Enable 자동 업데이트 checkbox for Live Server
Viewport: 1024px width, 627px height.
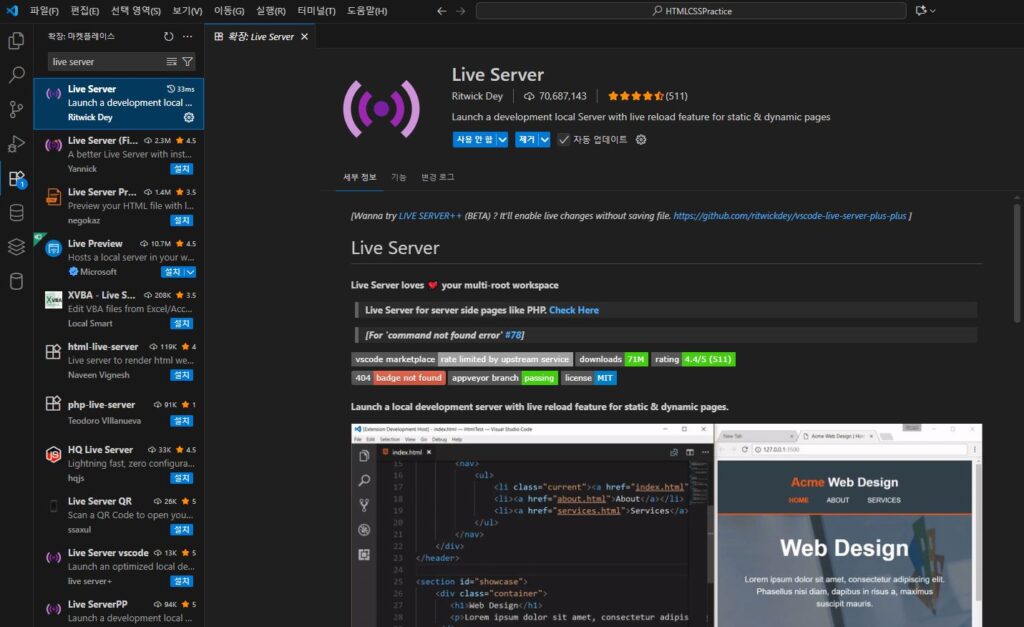[x=564, y=140]
